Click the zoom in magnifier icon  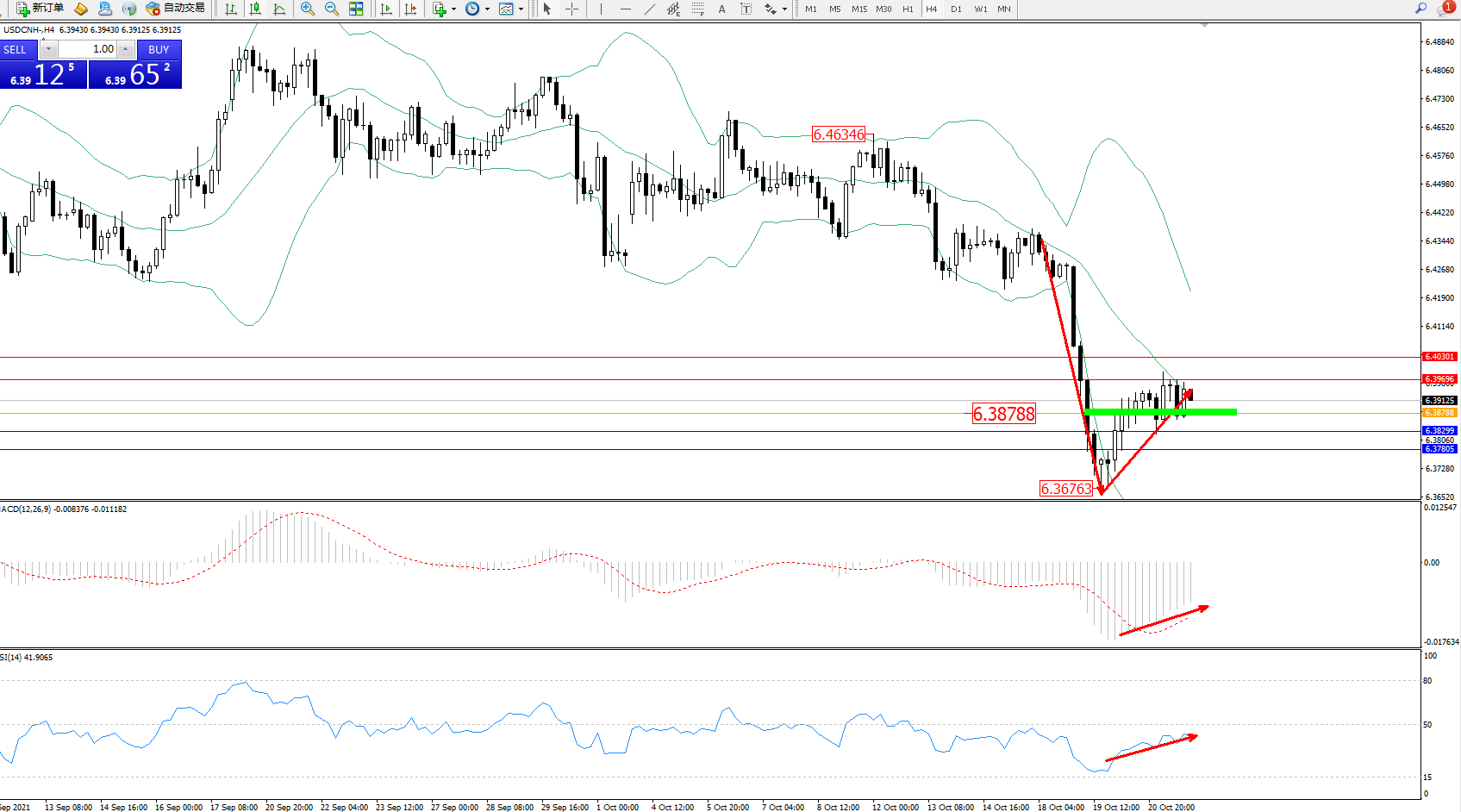[307, 9]
